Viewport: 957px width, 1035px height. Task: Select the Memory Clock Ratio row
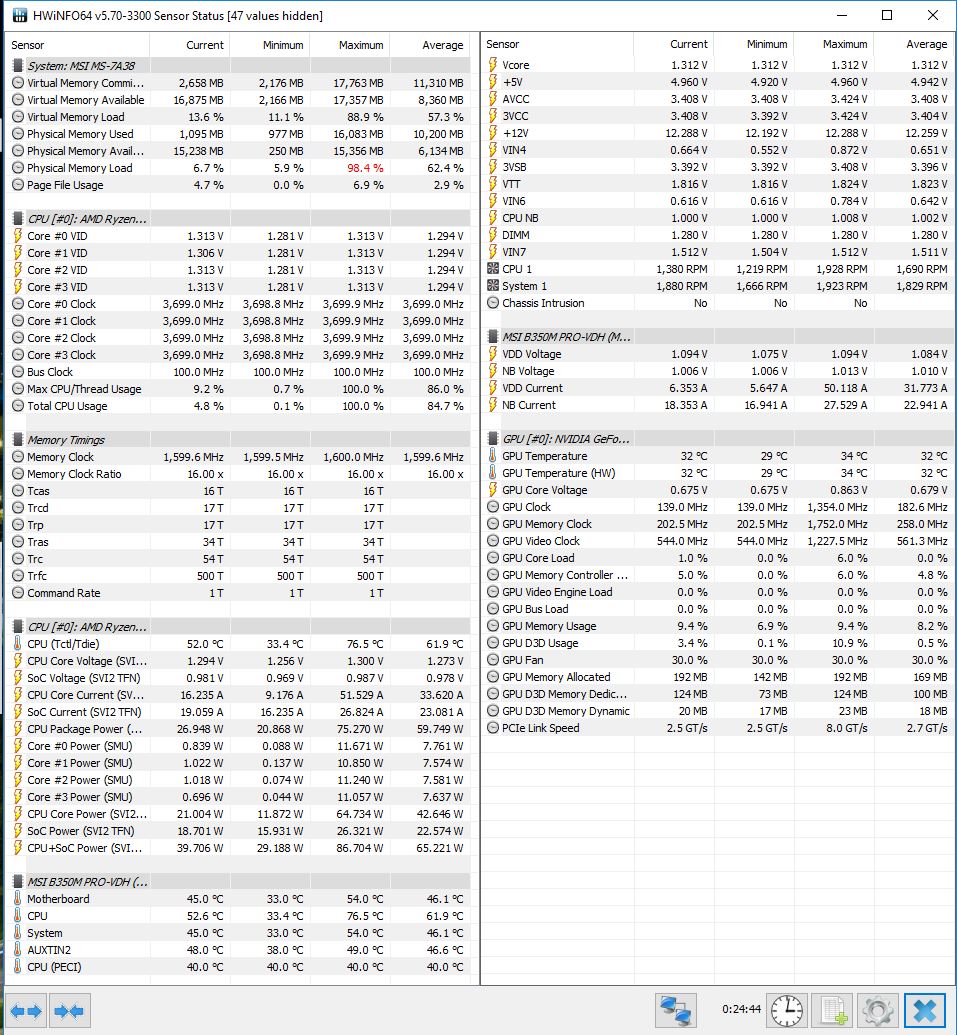240,474
